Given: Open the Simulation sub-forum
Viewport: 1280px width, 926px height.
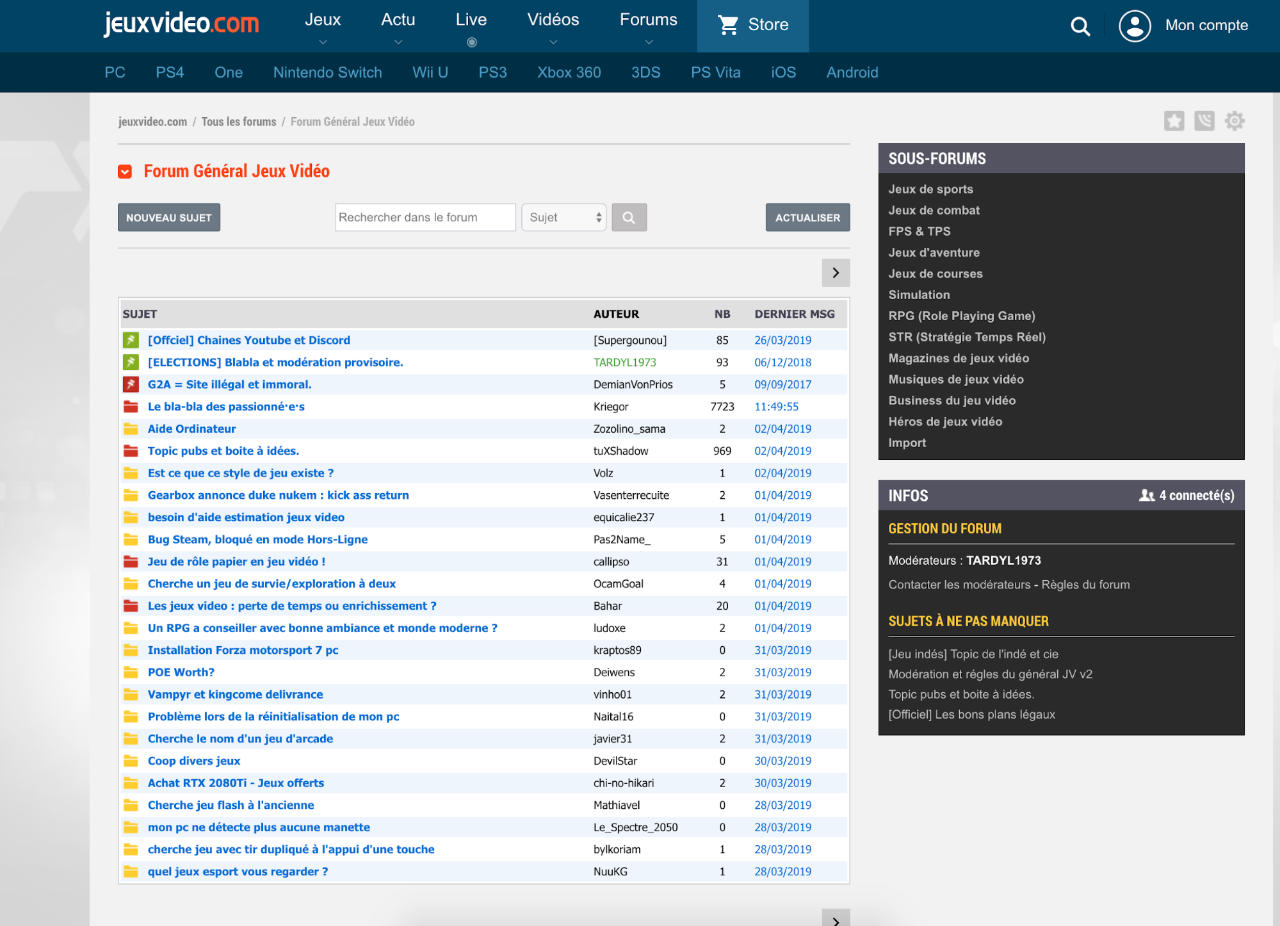Looking at the screenshot, I should point(919,295).
